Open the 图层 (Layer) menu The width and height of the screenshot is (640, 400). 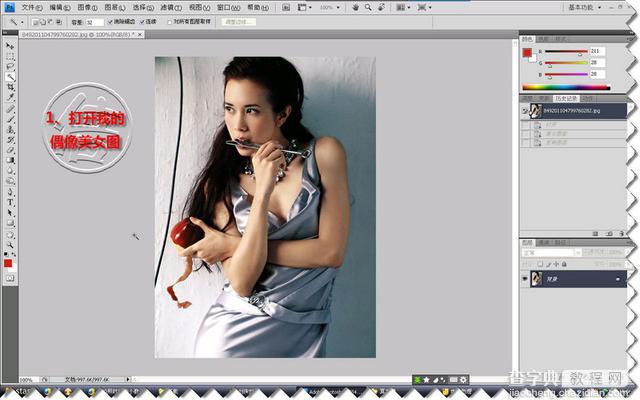115,7
